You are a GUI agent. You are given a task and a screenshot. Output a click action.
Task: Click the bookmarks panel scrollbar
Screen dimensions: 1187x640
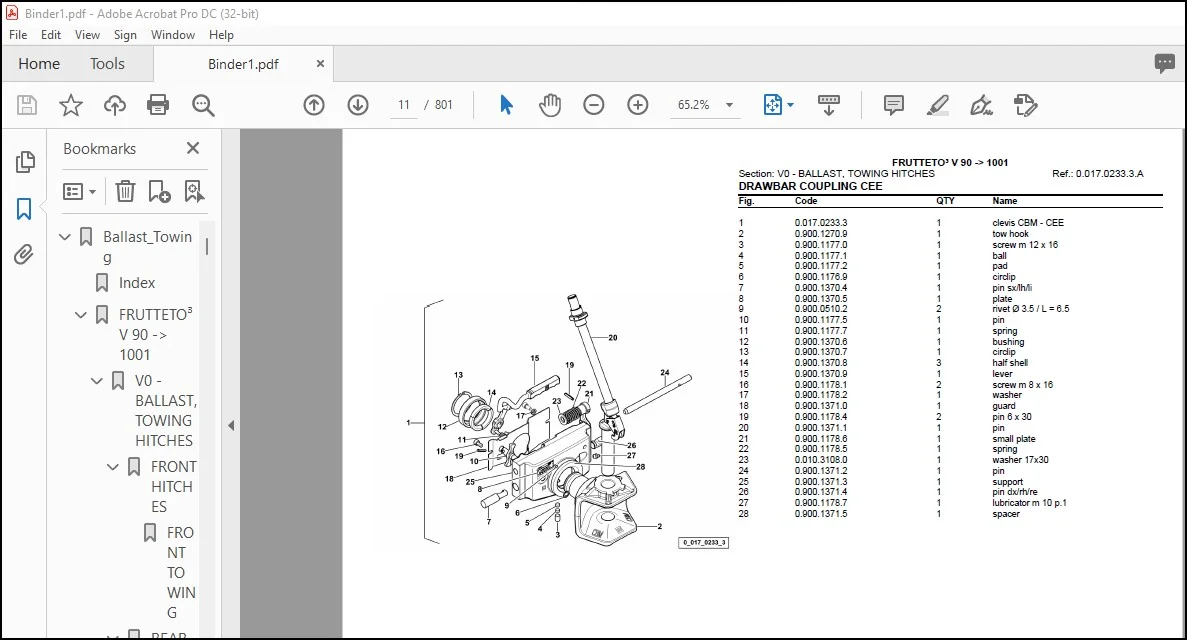(207, 247)
